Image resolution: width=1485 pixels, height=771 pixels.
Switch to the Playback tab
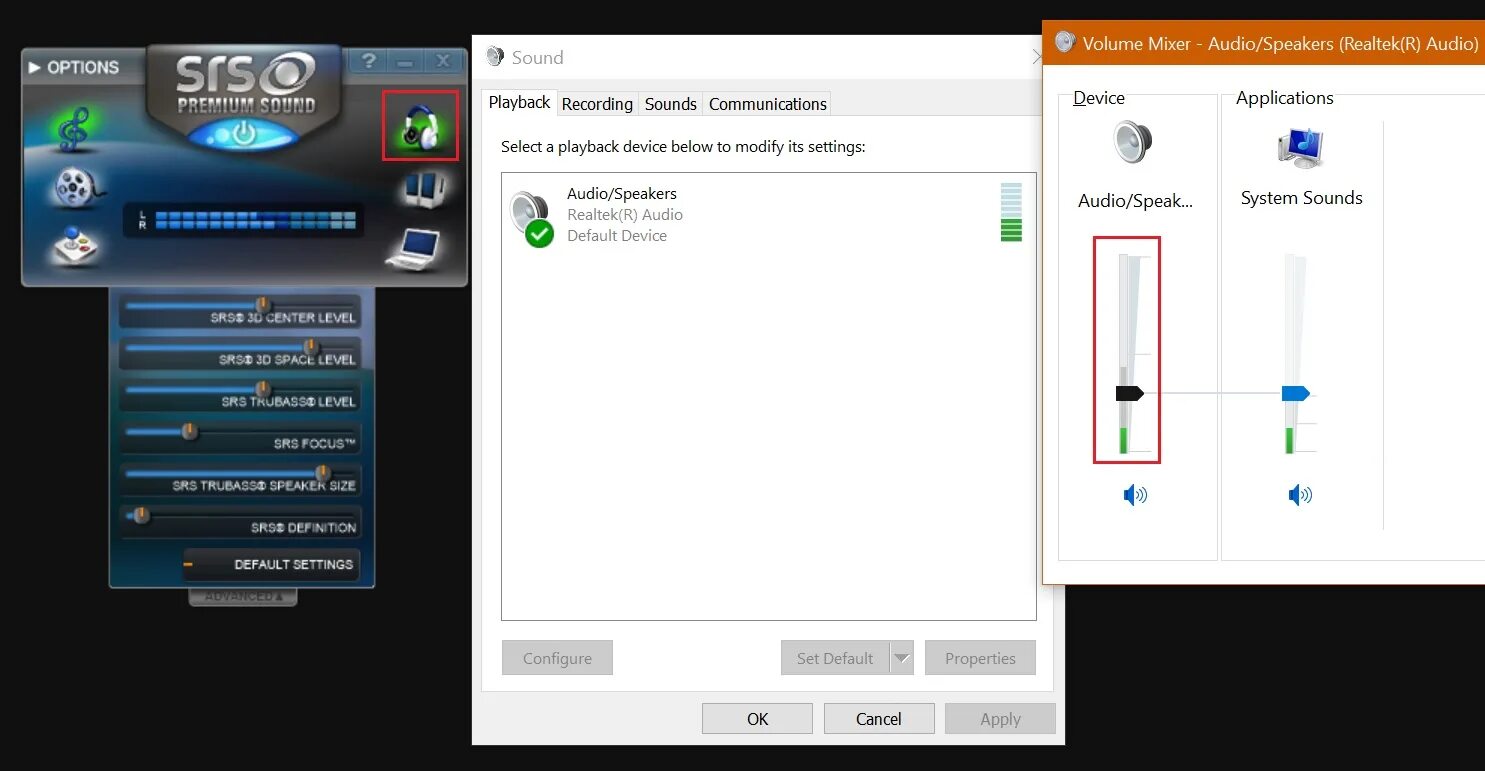[x=519, y=102]
